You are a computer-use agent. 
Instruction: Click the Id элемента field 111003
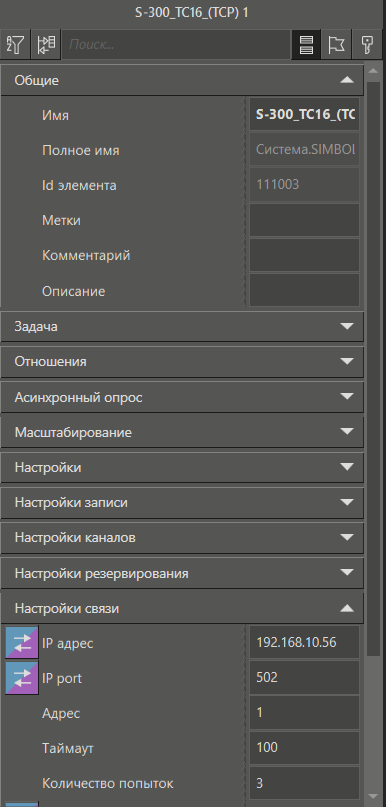[x=304, y=184]
